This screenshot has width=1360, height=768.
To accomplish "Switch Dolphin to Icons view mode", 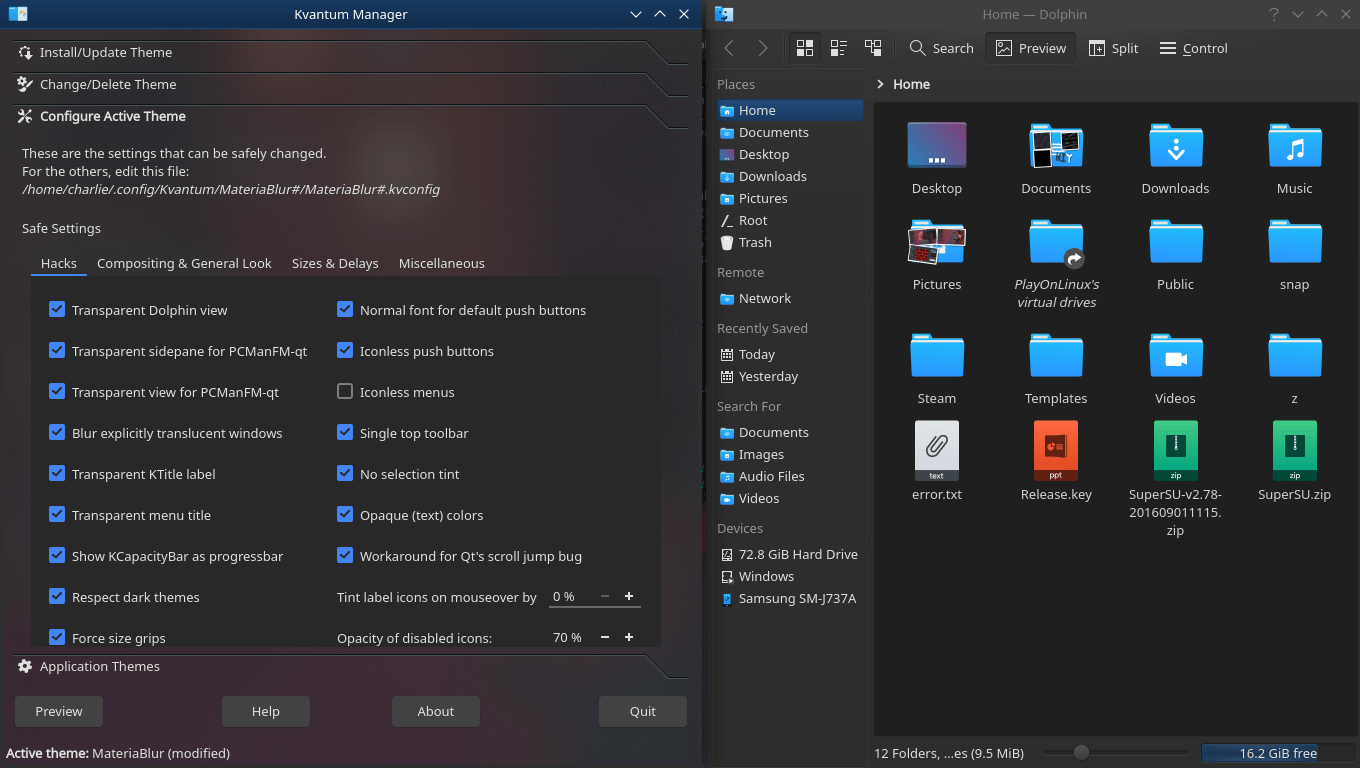I will pos(804,48).
